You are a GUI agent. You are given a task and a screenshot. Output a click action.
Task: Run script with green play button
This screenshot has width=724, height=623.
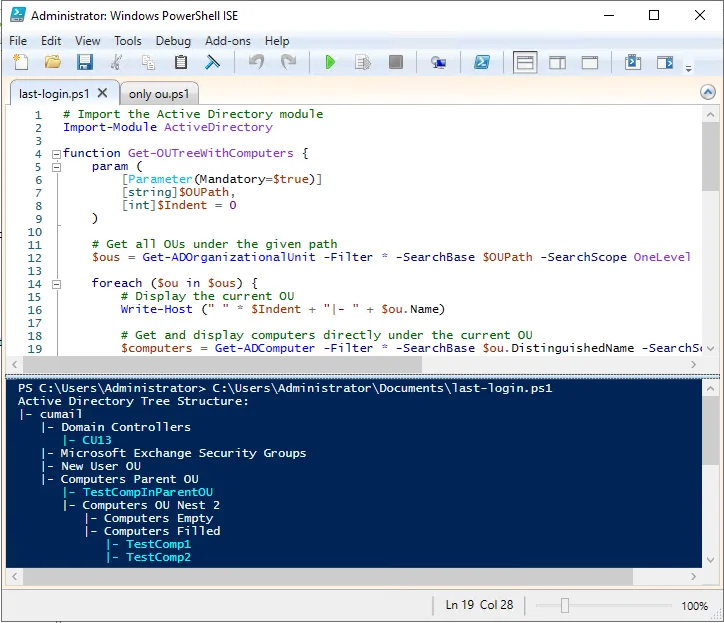point(330,62)
